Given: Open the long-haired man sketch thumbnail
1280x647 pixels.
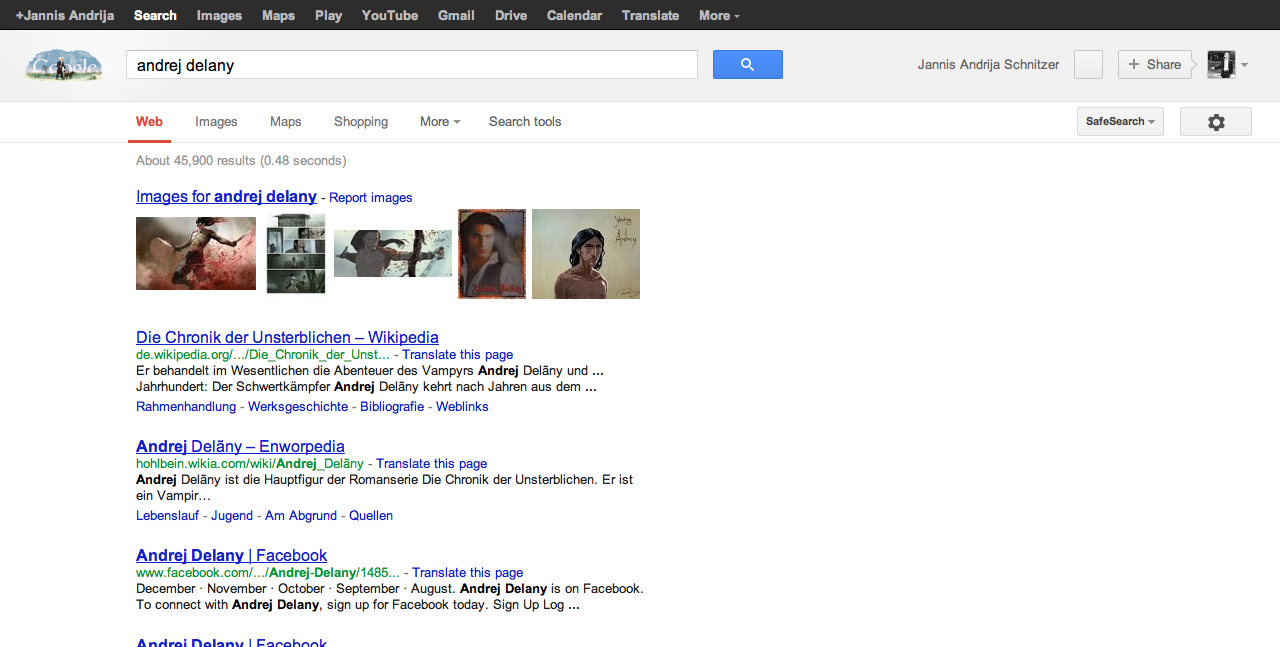Looking at the screenshot, I should [x=586, y=254].
